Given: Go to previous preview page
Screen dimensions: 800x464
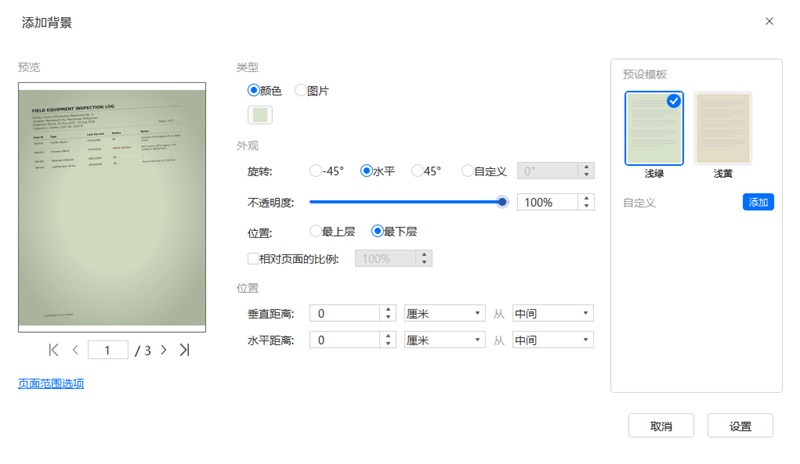Looking at the screenshot, I should 76,350.
